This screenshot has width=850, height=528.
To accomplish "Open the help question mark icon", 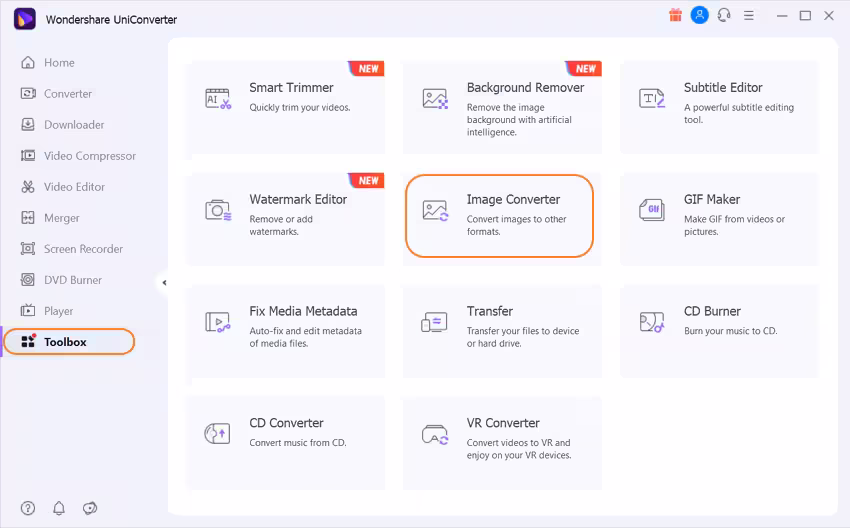I will click(28, 508).
